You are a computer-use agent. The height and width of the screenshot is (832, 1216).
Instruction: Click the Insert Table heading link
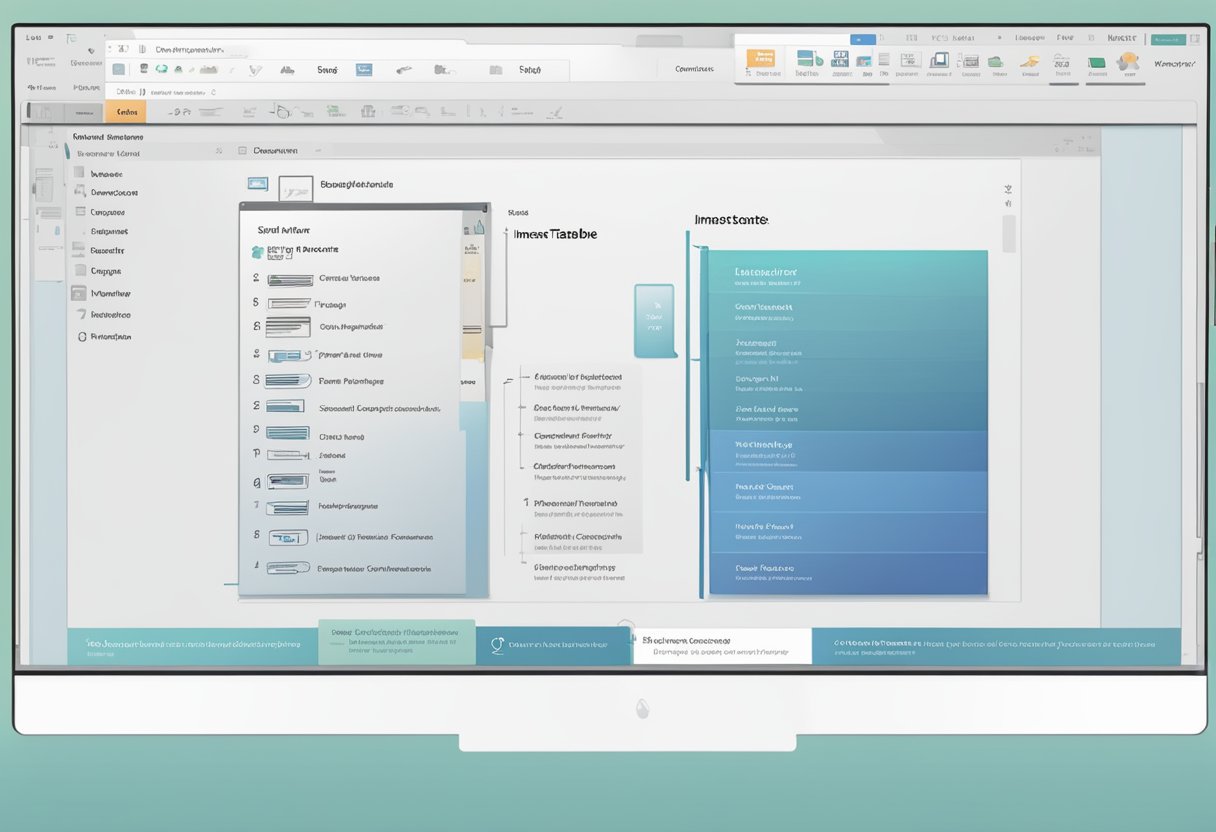(x=553, y=233)
